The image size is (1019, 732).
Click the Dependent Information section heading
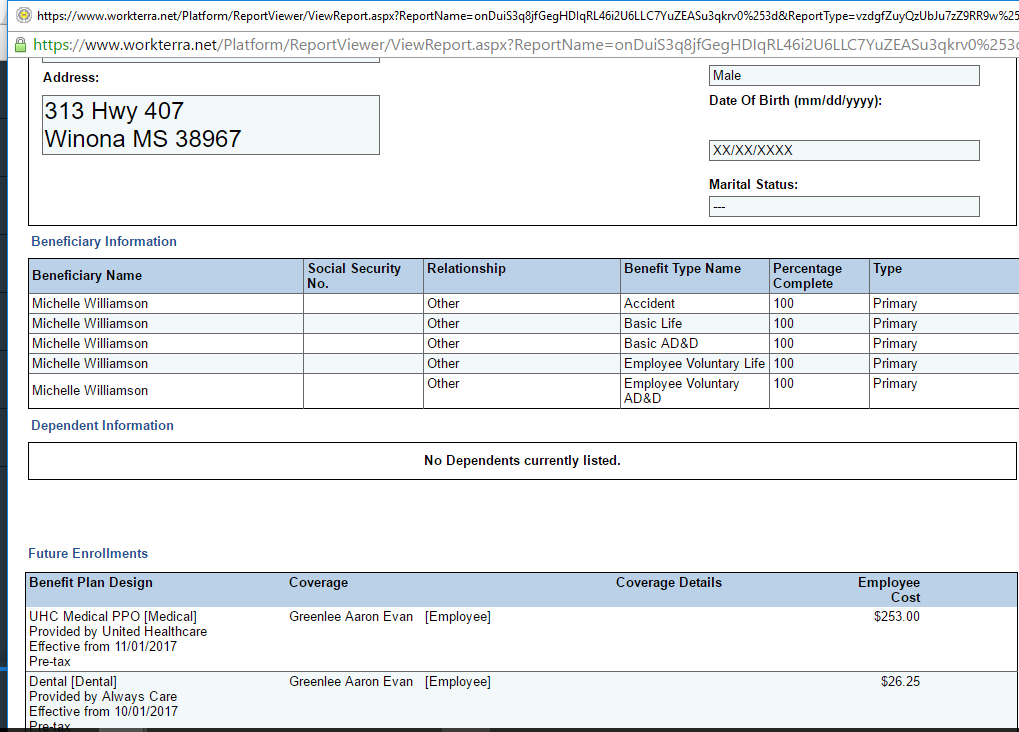tap(102, 425)
